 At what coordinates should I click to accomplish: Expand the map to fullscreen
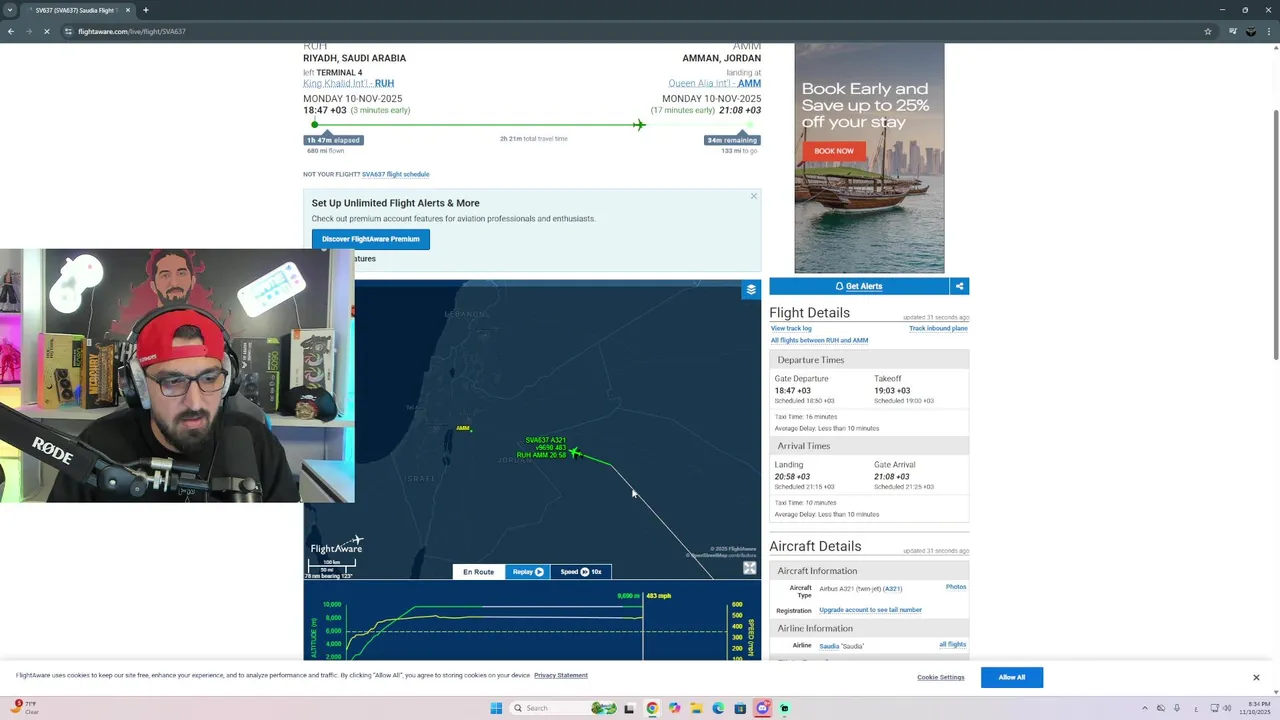[749, 568]
